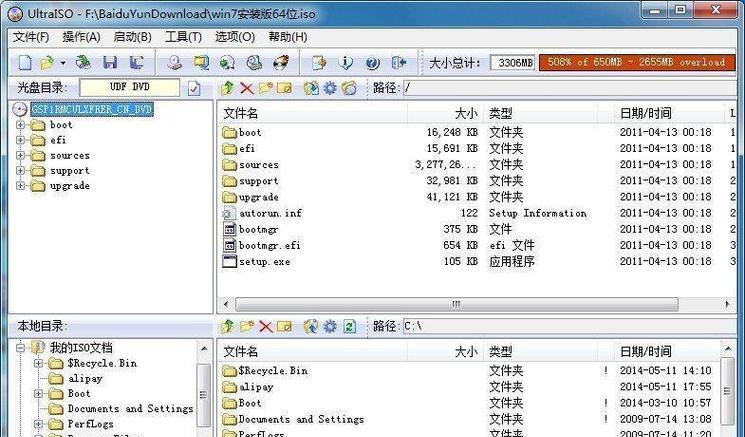745x437 pixels.
Task: Go up one level in the disc directory
Action: click(228, 88)
